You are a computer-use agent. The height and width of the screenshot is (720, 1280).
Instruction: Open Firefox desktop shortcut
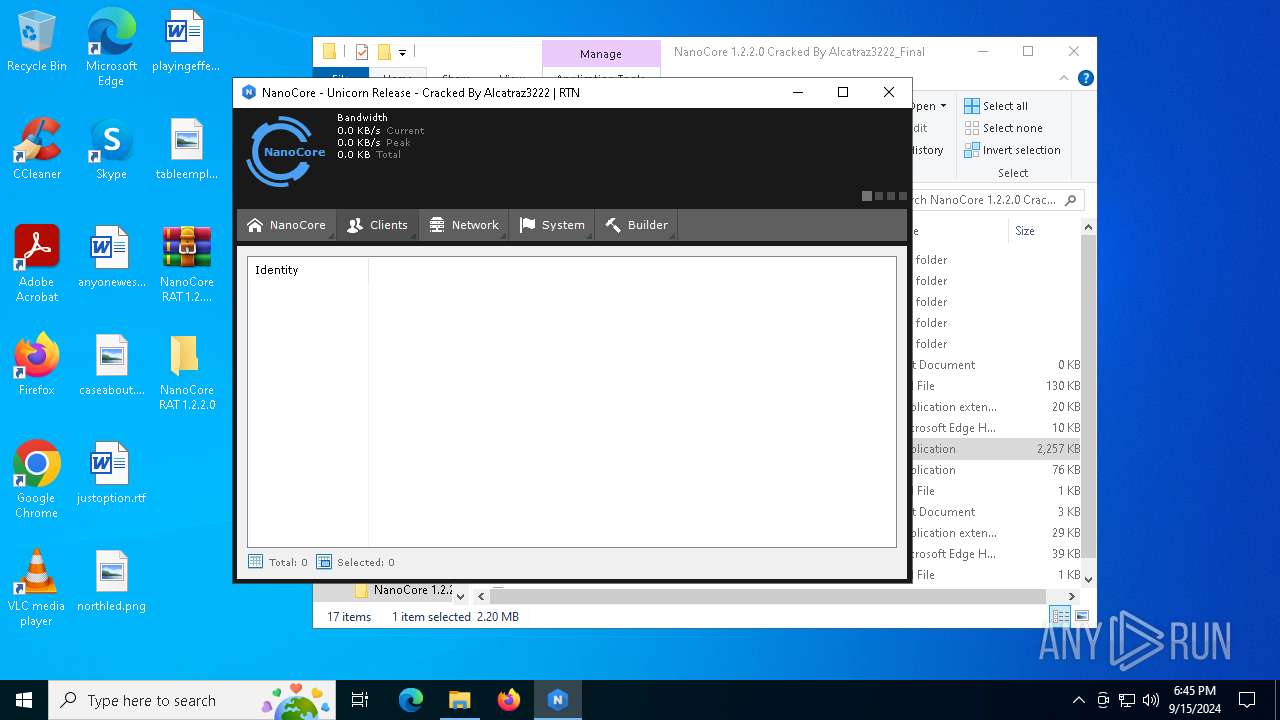pyautogui.click(x=37, y=366)
